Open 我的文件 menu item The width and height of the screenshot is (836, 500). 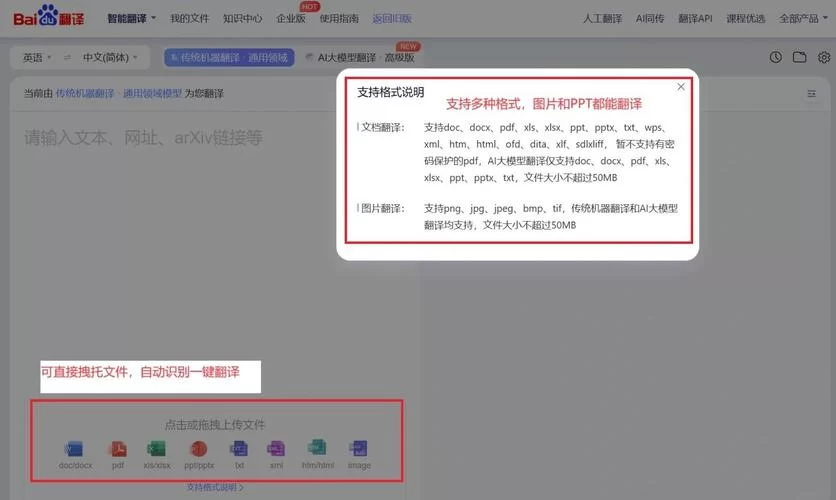189,19
